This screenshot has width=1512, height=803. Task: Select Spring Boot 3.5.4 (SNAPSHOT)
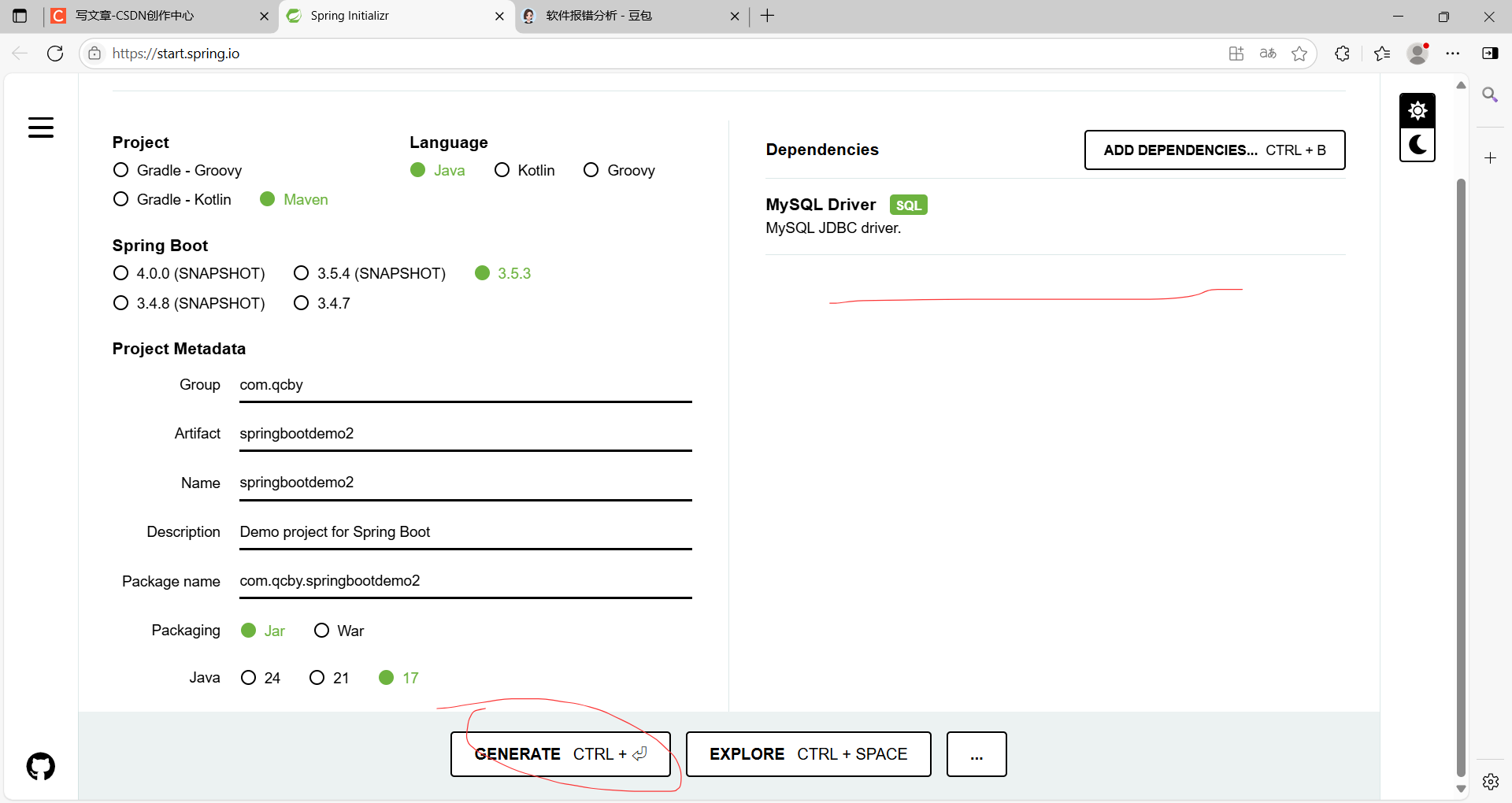coord(369,273)
